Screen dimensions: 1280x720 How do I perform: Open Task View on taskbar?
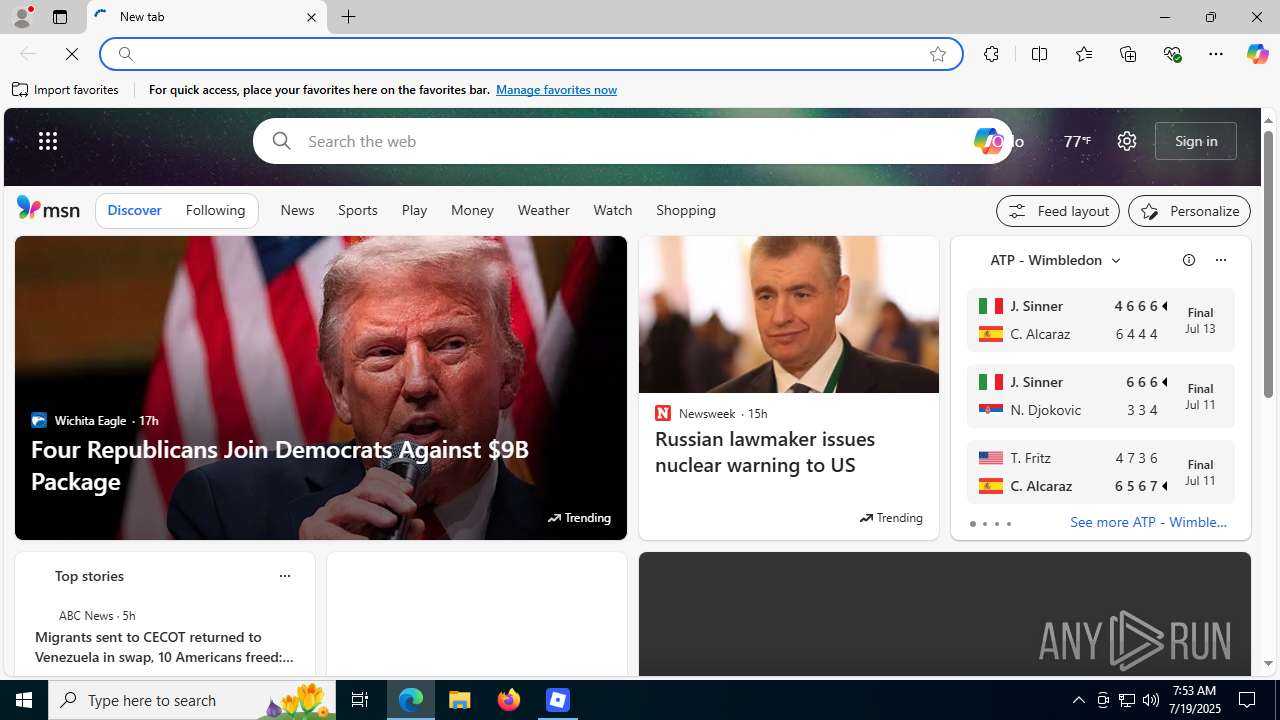(360, 700)
